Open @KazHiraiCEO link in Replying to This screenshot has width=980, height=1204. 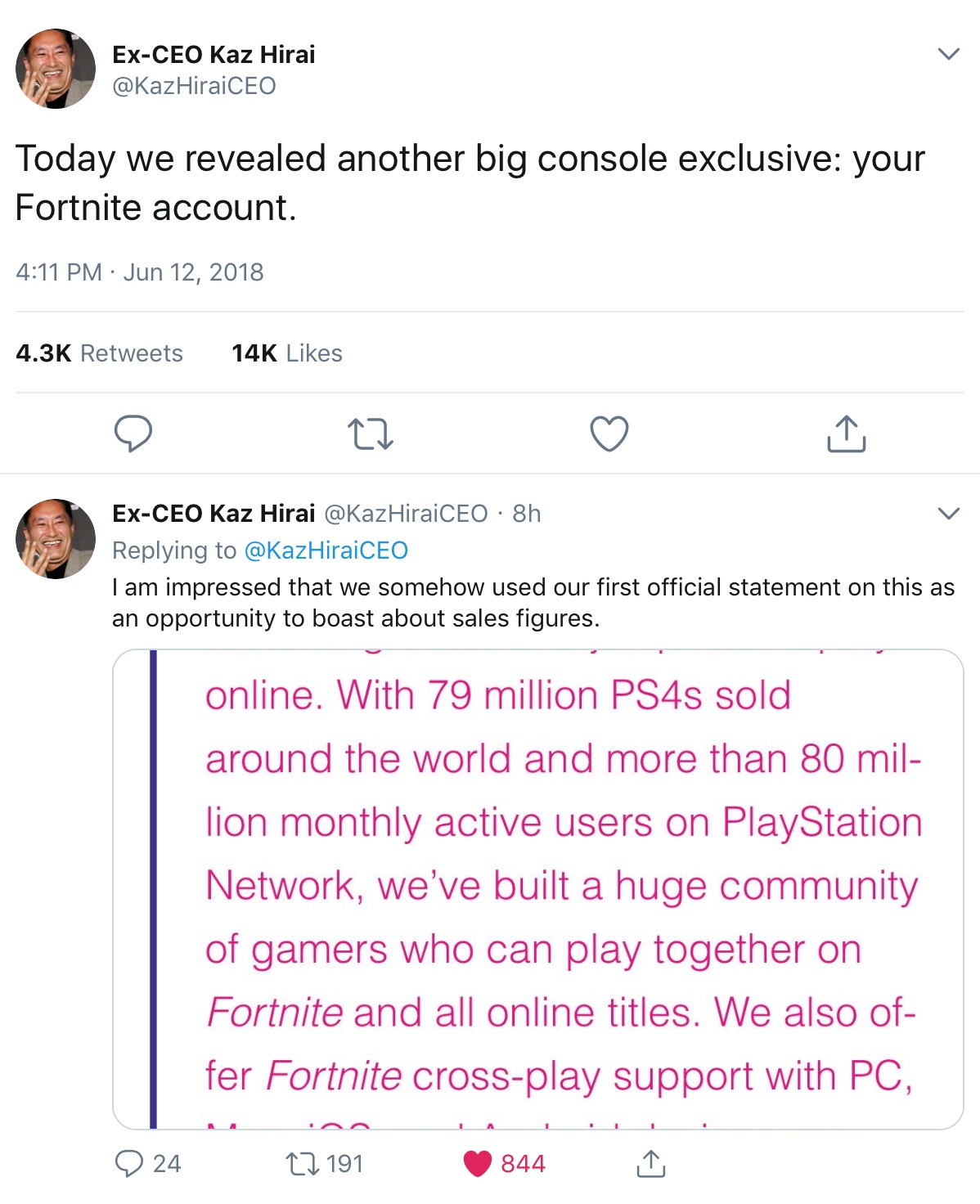326,550
